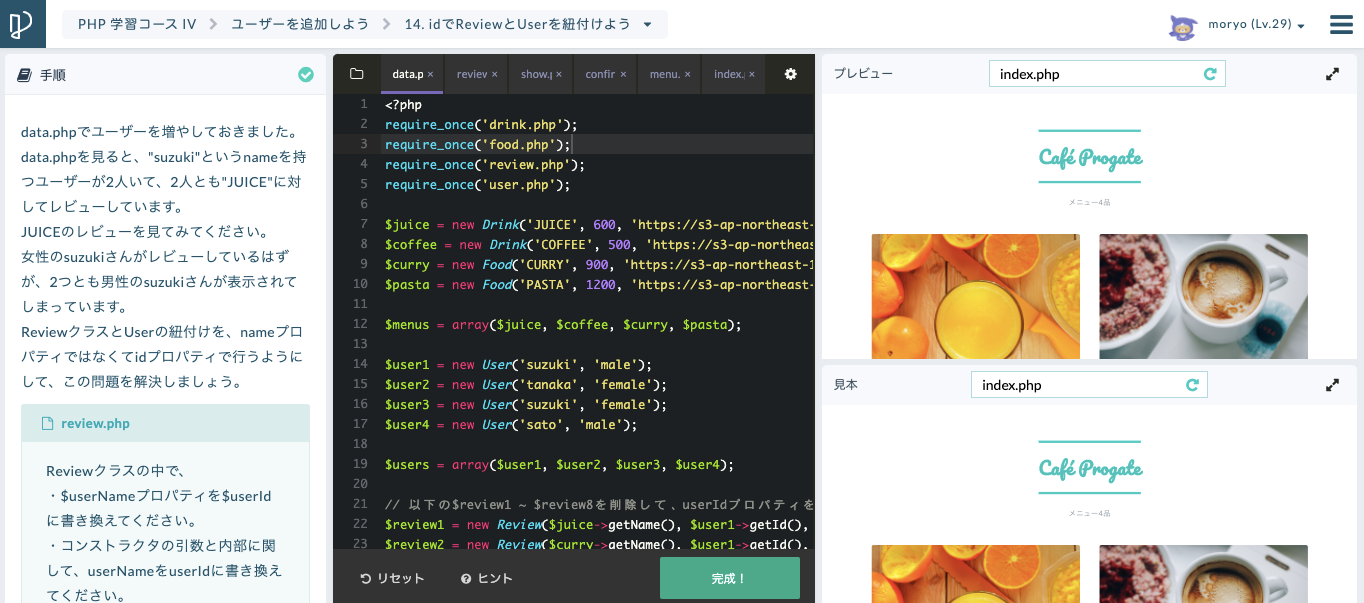Image resolution: width=1364 pixels, height=603 pixels.
Task: Go to PHP 学習コース IV breadcrumb
Action: point(136,24)
